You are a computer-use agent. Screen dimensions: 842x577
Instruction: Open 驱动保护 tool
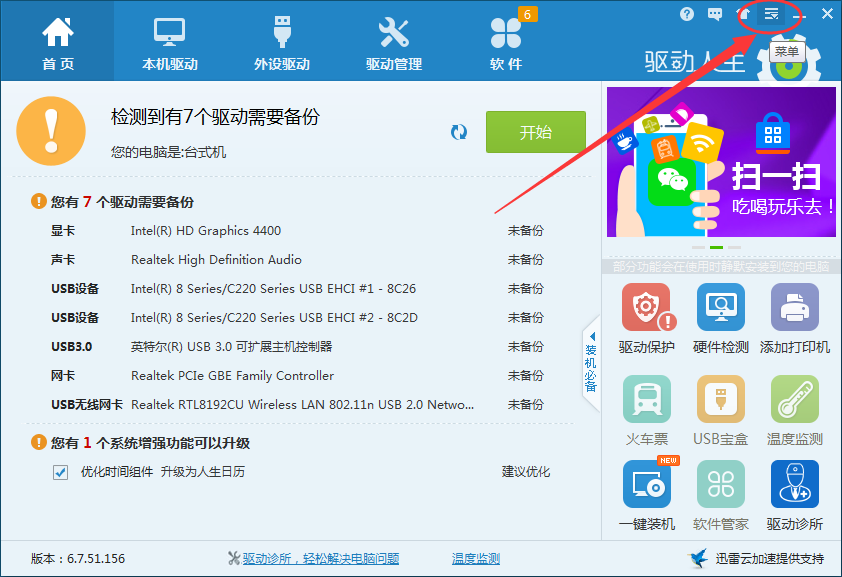(647, 318)
